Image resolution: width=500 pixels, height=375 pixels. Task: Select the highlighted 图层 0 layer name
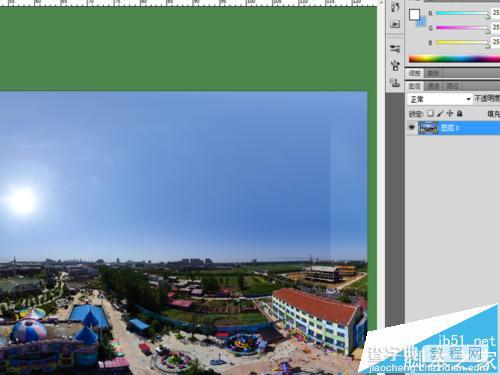coord(450,128)
